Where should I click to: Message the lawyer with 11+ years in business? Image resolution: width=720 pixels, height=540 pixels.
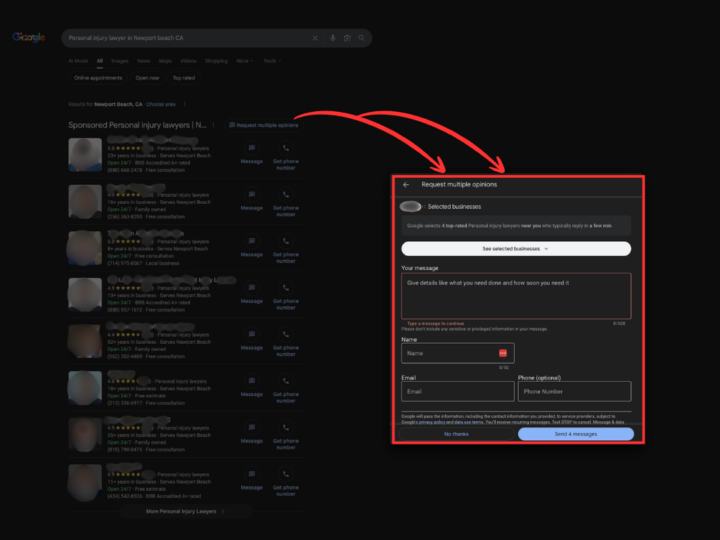[252, 480]
